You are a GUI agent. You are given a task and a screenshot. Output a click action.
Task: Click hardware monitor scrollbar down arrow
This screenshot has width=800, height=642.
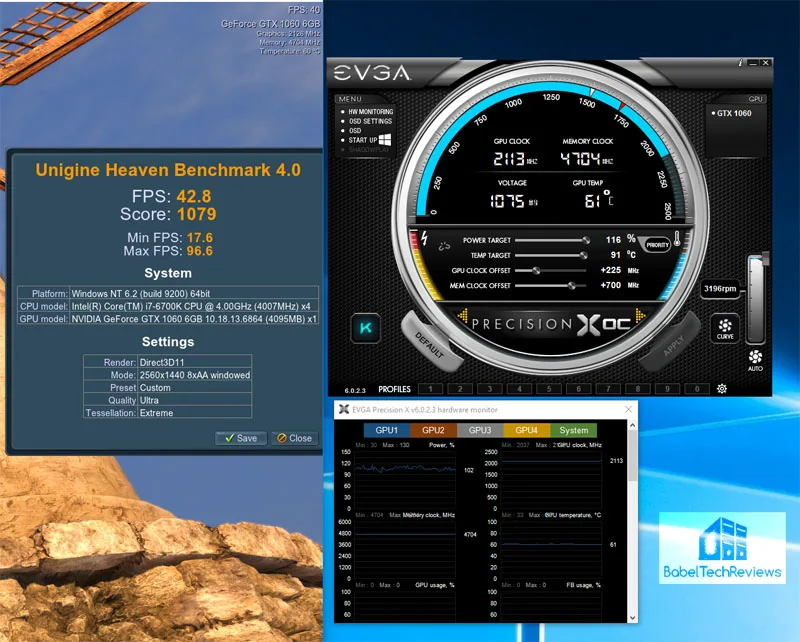point(633,618)
